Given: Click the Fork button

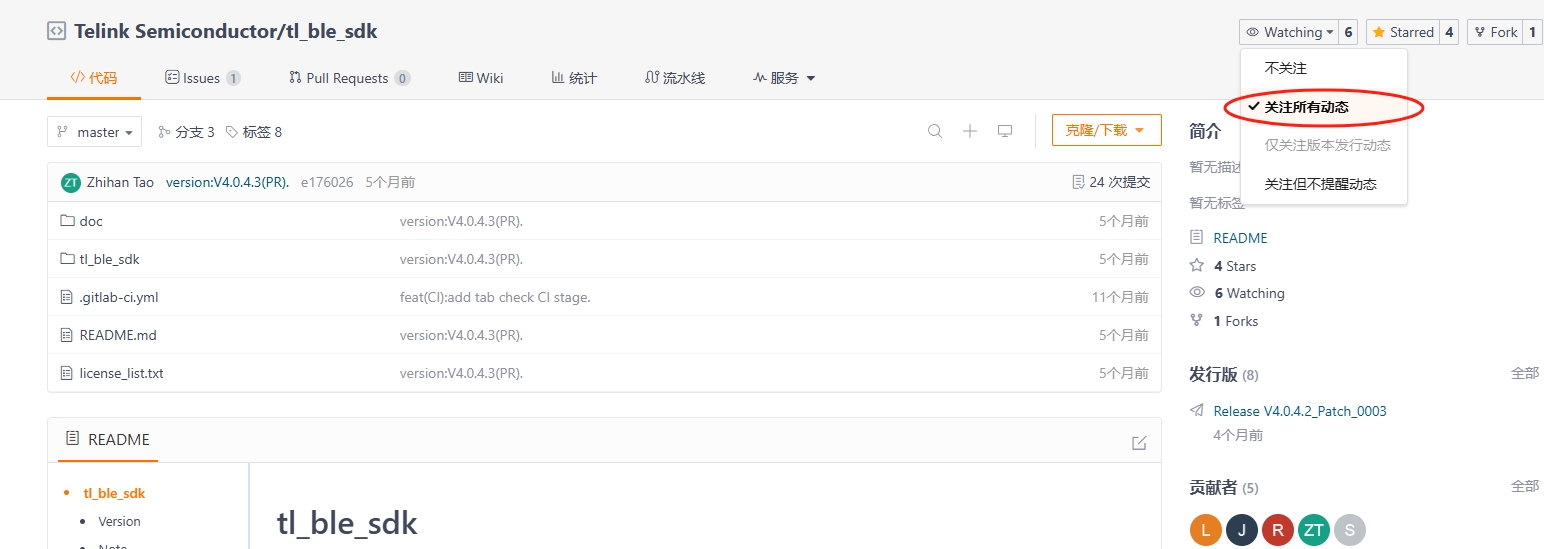Looking at the screenshot, I should pyautogui.click(x=1496, y=32).
